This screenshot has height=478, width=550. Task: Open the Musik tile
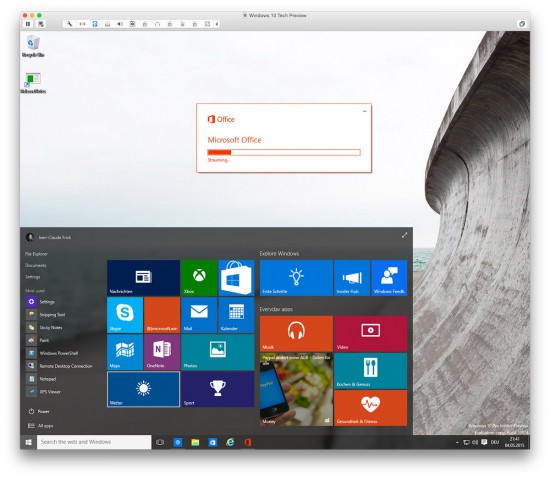pos(296,334)
